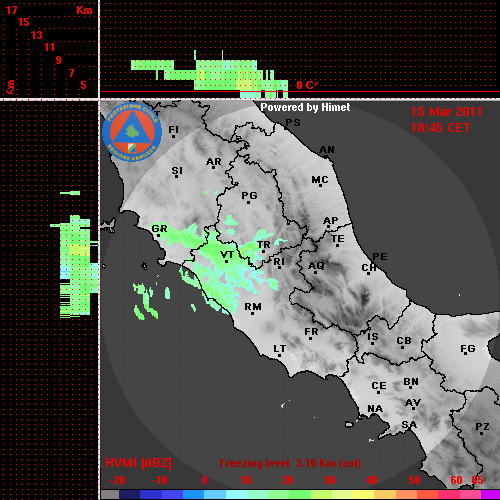Click the '11' km altitude label

(x=49, y=47)
